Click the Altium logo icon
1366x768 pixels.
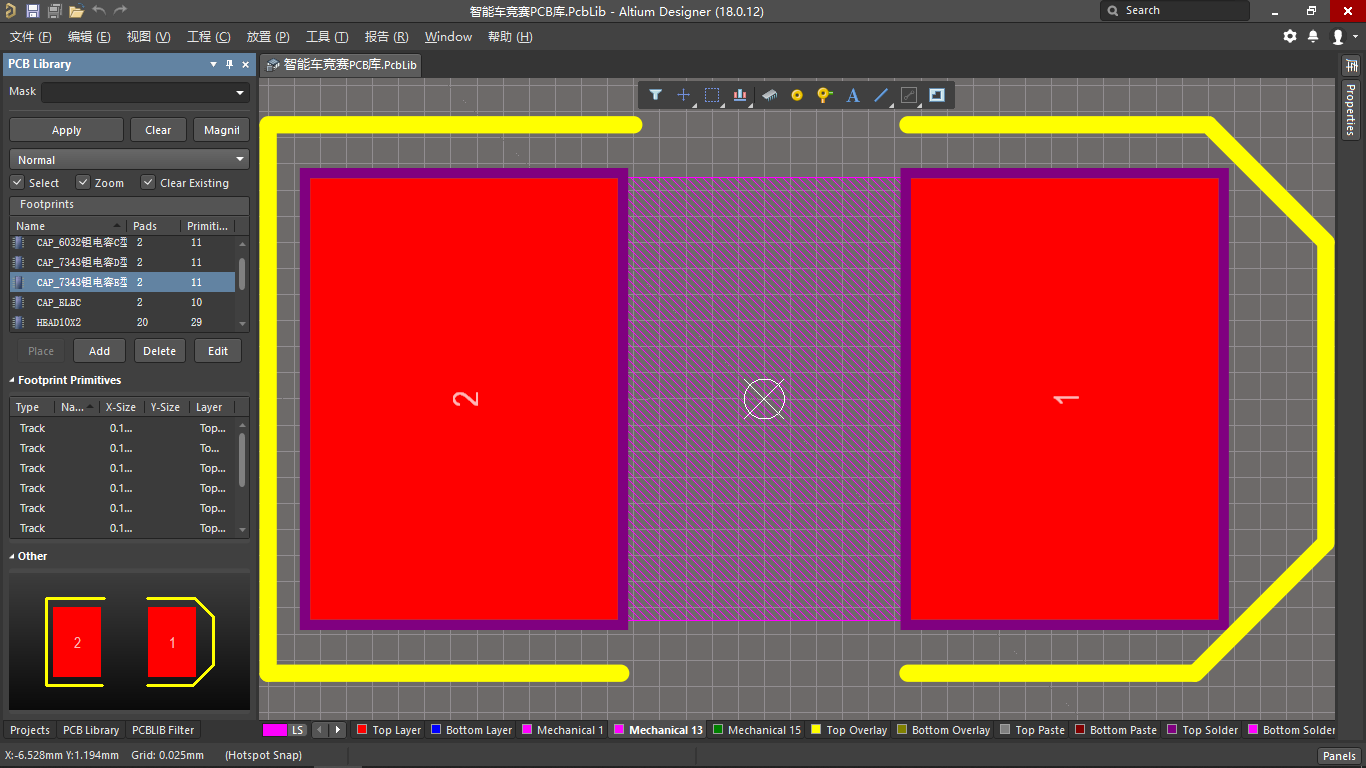coord(10,11)
